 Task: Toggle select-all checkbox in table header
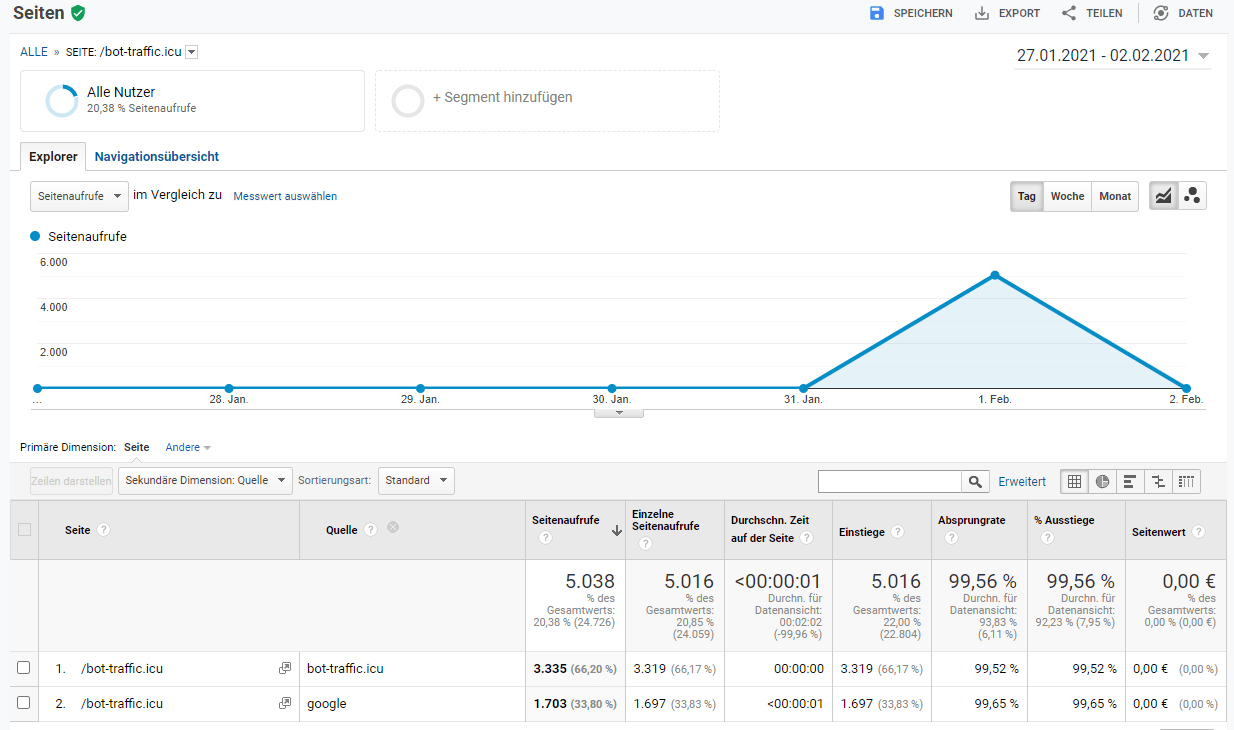[x=24, y=530]
